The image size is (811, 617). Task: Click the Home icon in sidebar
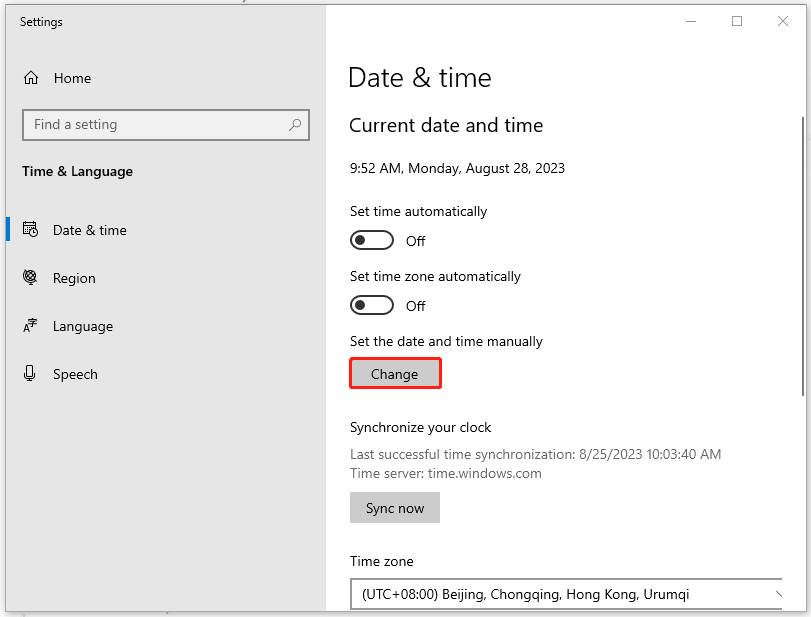click(31, 78)
